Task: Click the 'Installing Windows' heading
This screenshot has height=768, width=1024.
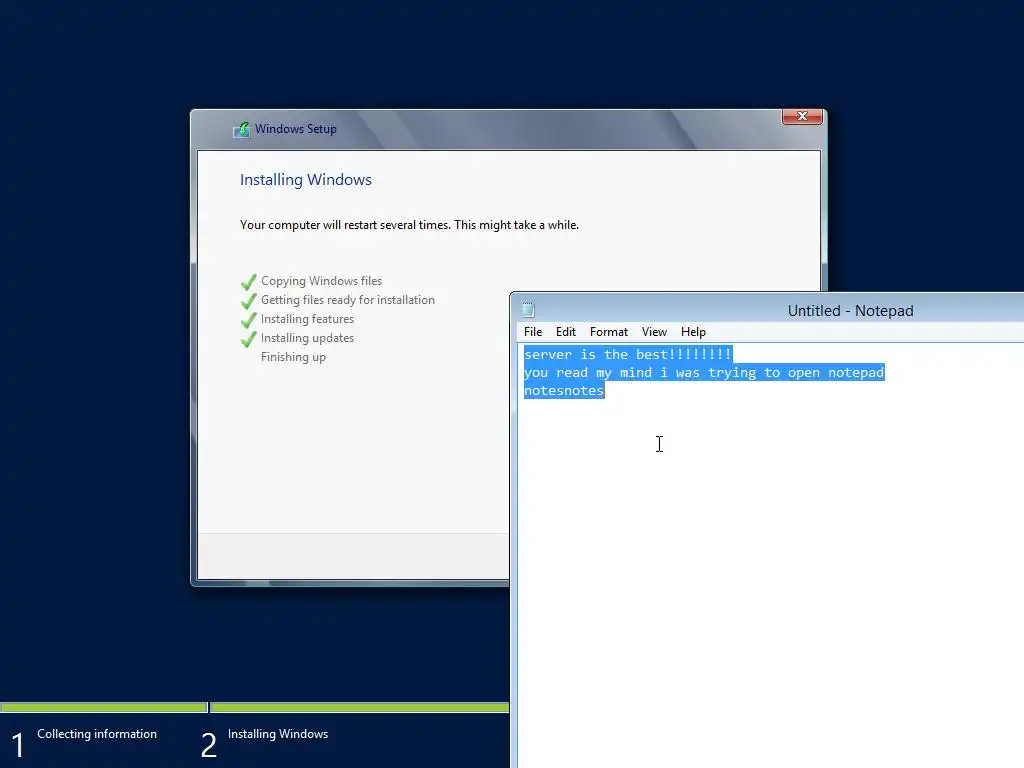Action: point(306,180)
